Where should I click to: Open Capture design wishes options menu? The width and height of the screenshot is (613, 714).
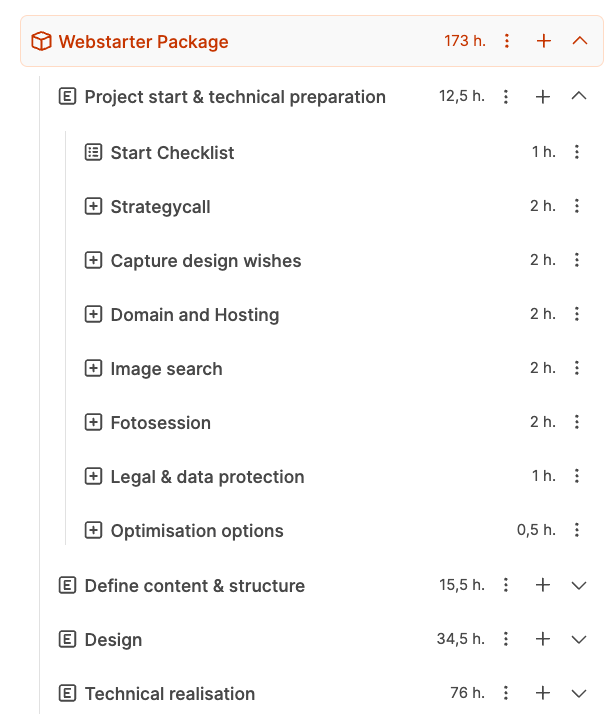[x=577, y=260]
